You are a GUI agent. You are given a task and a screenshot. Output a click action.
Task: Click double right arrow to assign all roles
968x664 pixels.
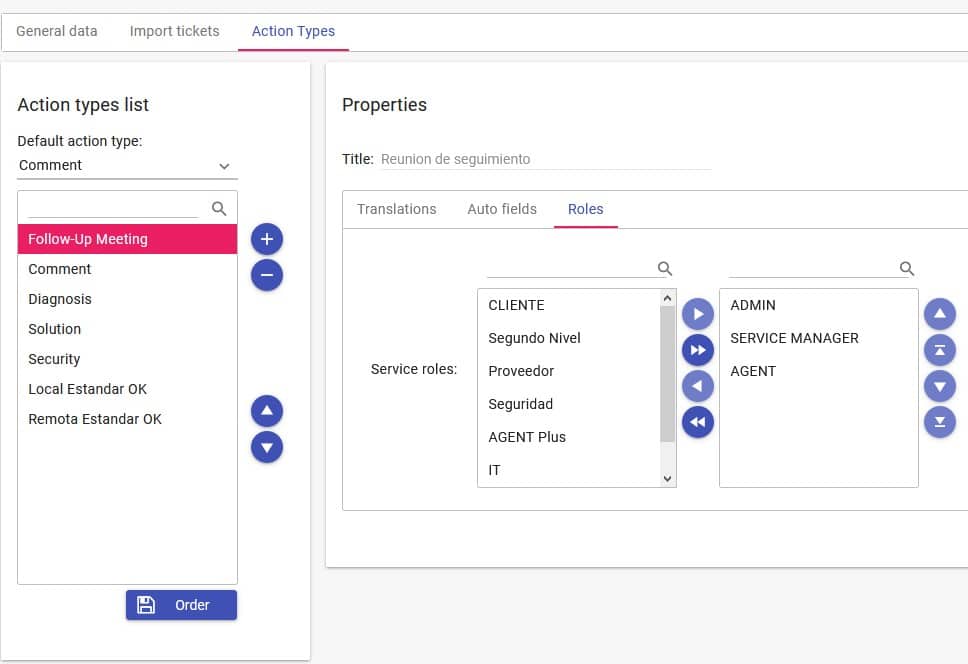click(x=698, y=350)
